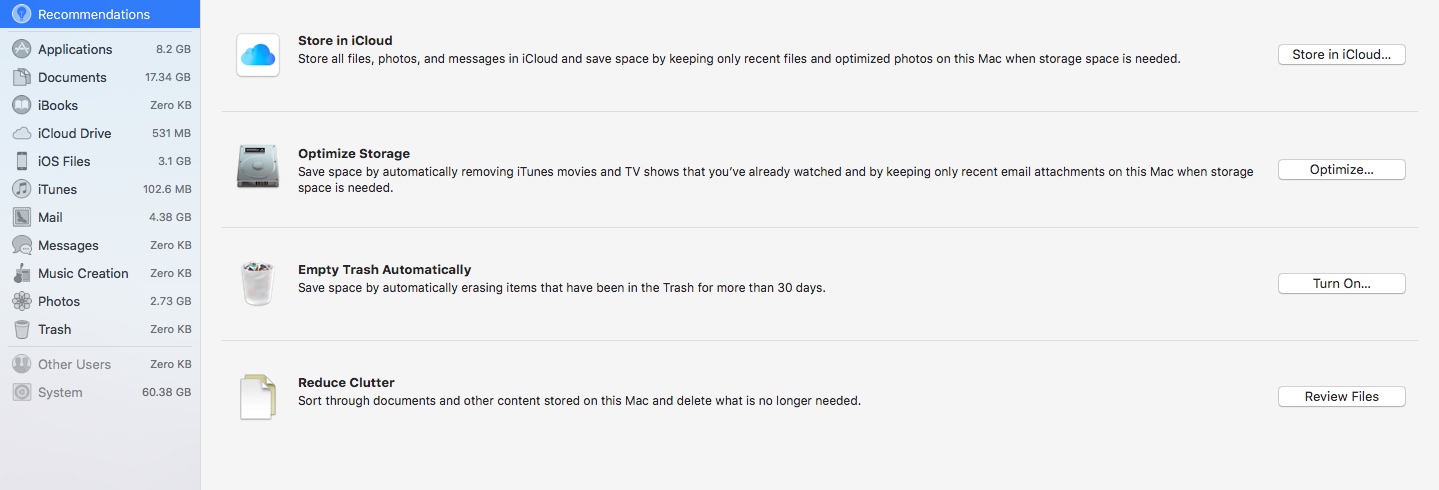Click the Review Files button

pyautogui.click(x=1341, y=397)
